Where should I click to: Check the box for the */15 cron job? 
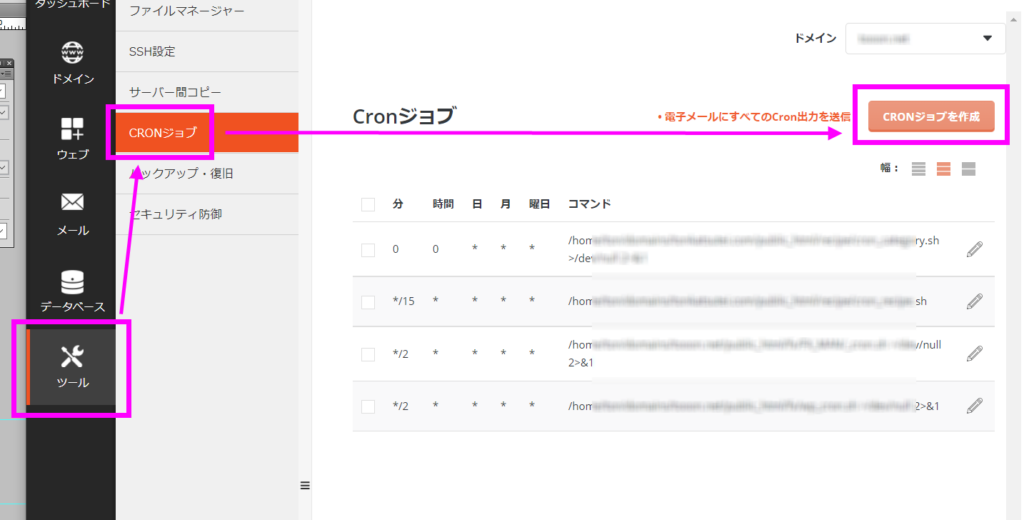pyautogui.click(x=368, y=302)
